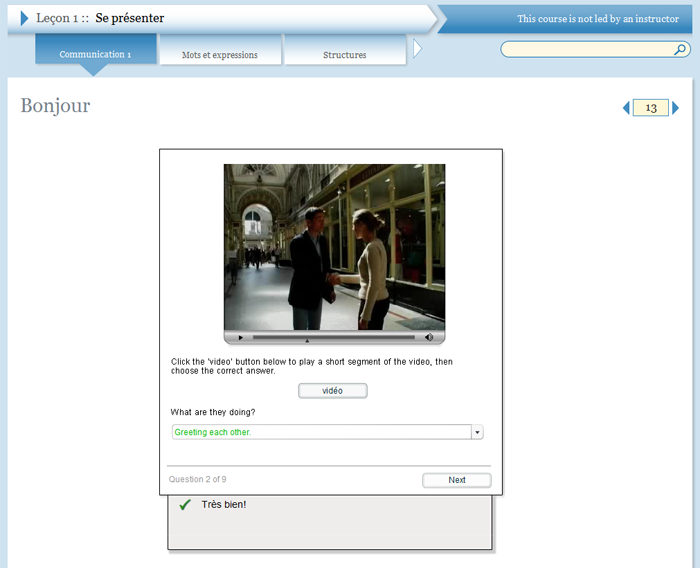Click the video frame thumbnail

click(x=334, y=247)
